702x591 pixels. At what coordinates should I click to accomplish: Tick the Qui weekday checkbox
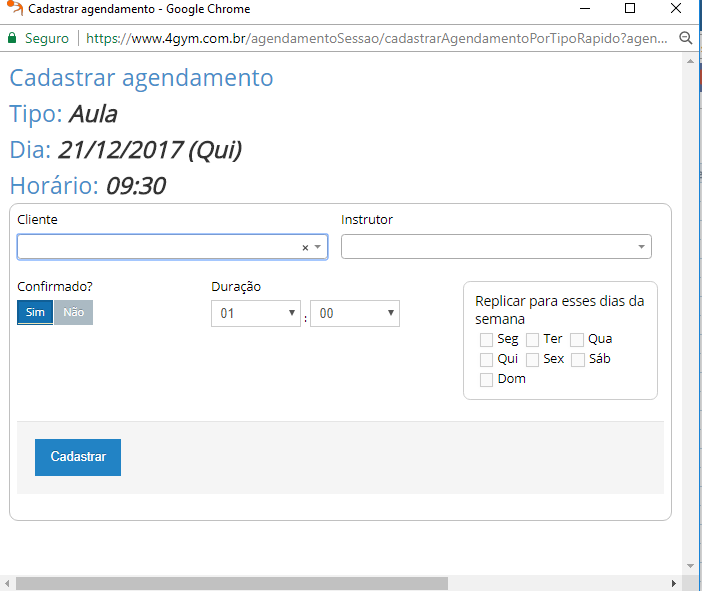(x=486, y=360)
